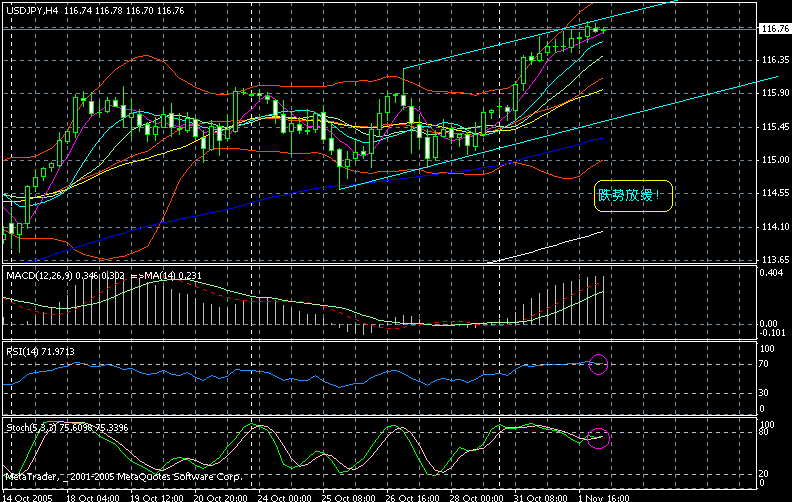Click the RSI(14) 71.9713 indicator label
Viewport: 792px width, 502px height.
[40, 352]
